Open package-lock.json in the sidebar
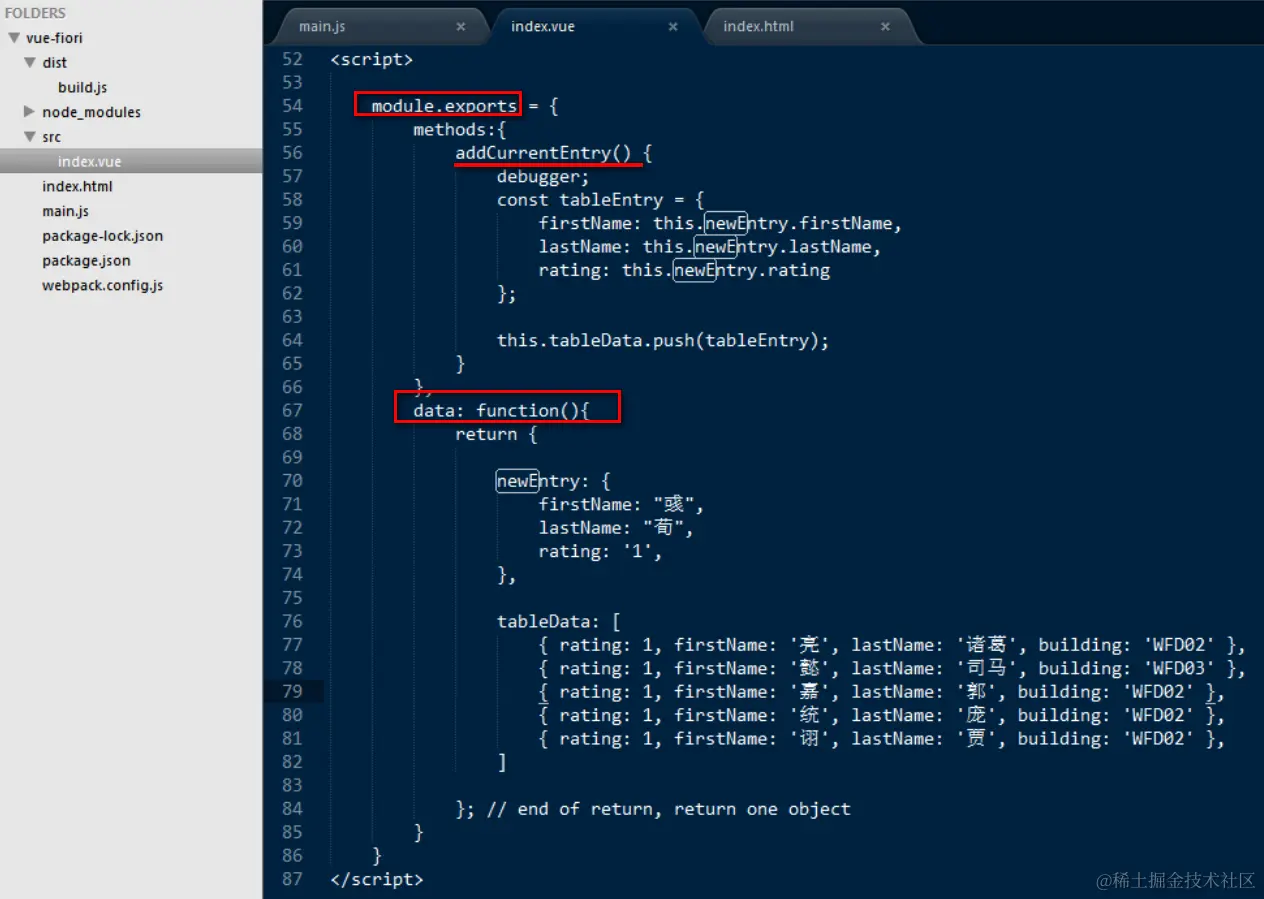The height and width of the screenshot is (899, 1264). 102,236
